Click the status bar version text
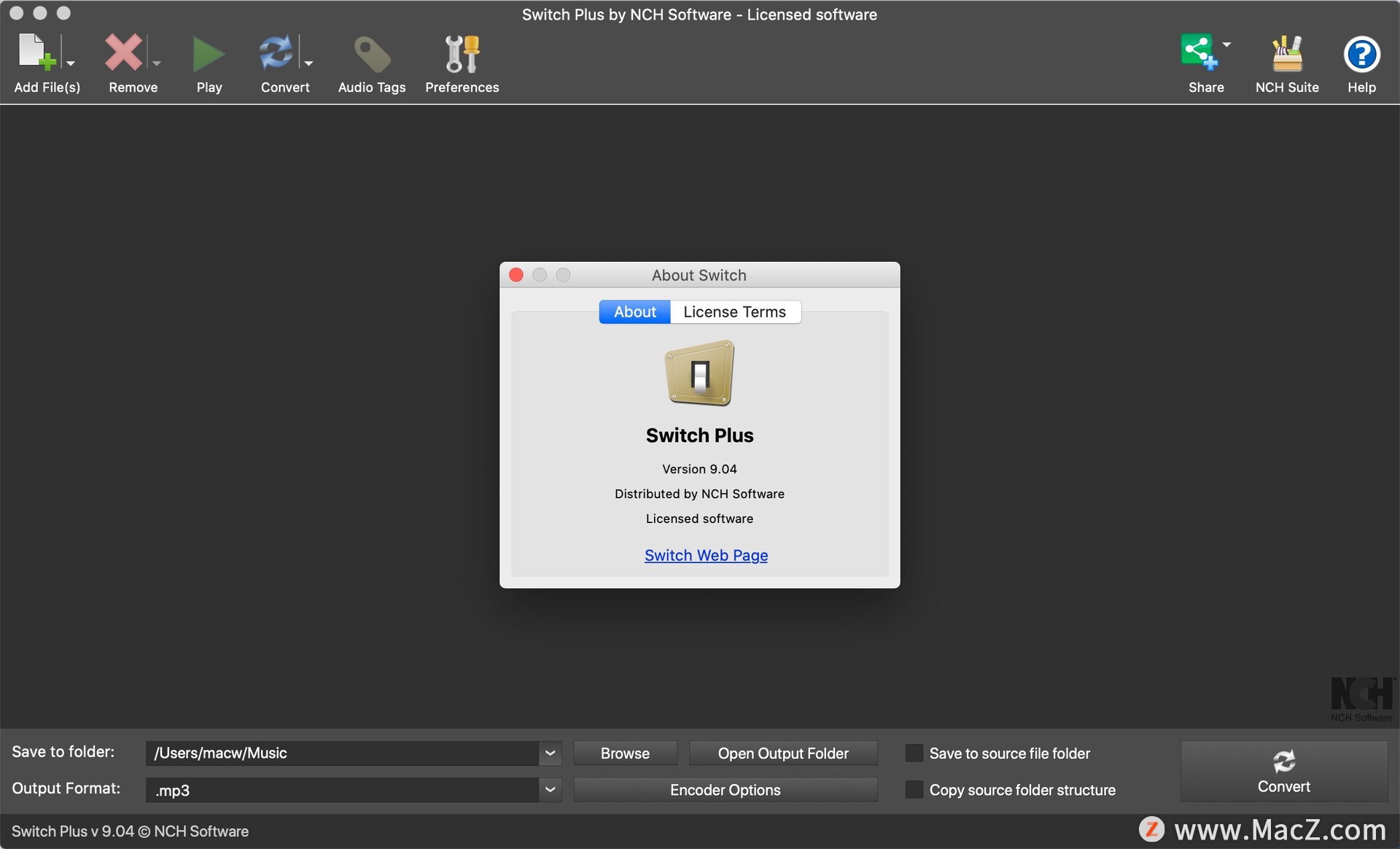Screen dimensions: 1400x849 click(130, 831)
